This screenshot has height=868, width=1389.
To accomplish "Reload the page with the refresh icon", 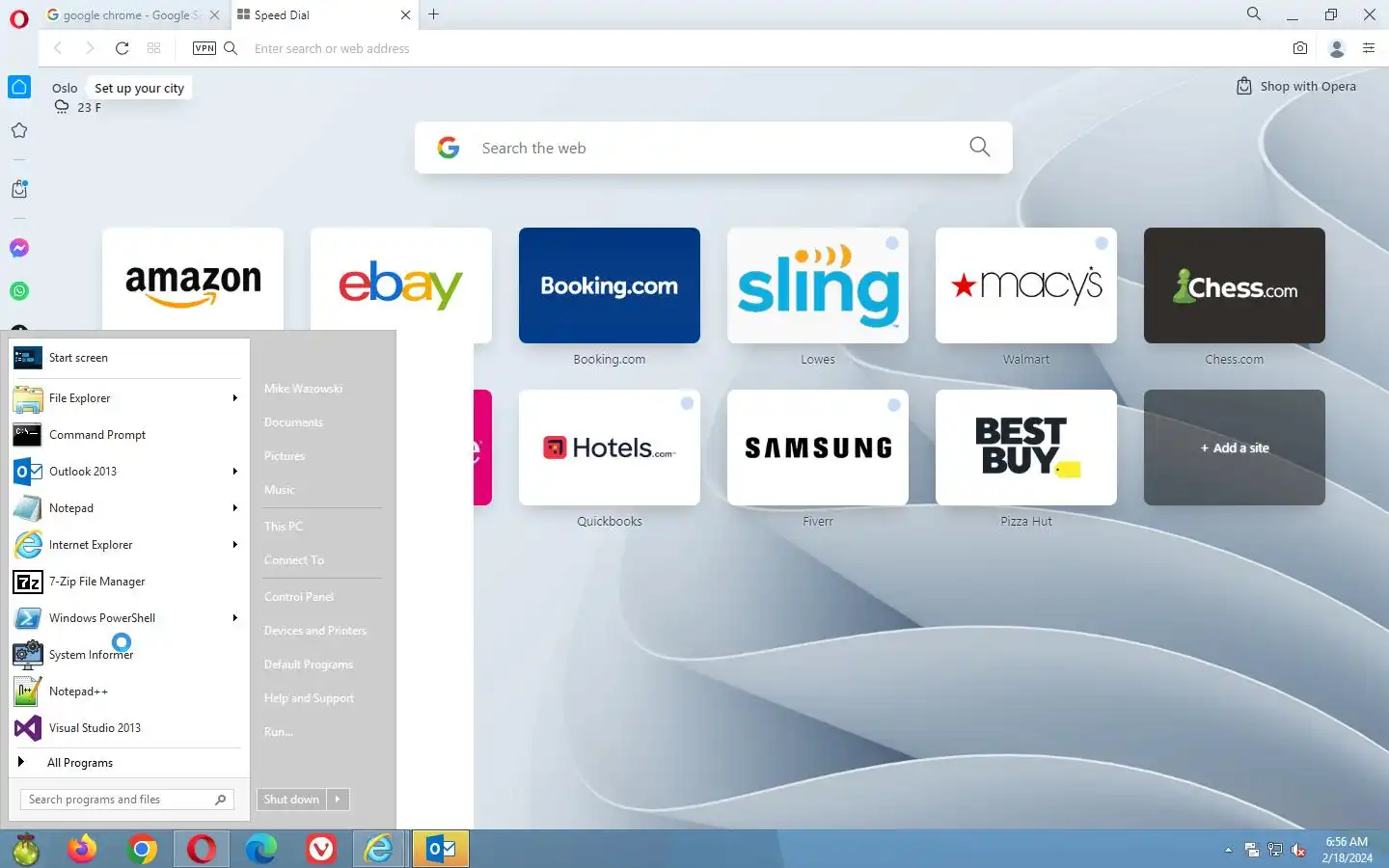I will click(x=122, y=48).
